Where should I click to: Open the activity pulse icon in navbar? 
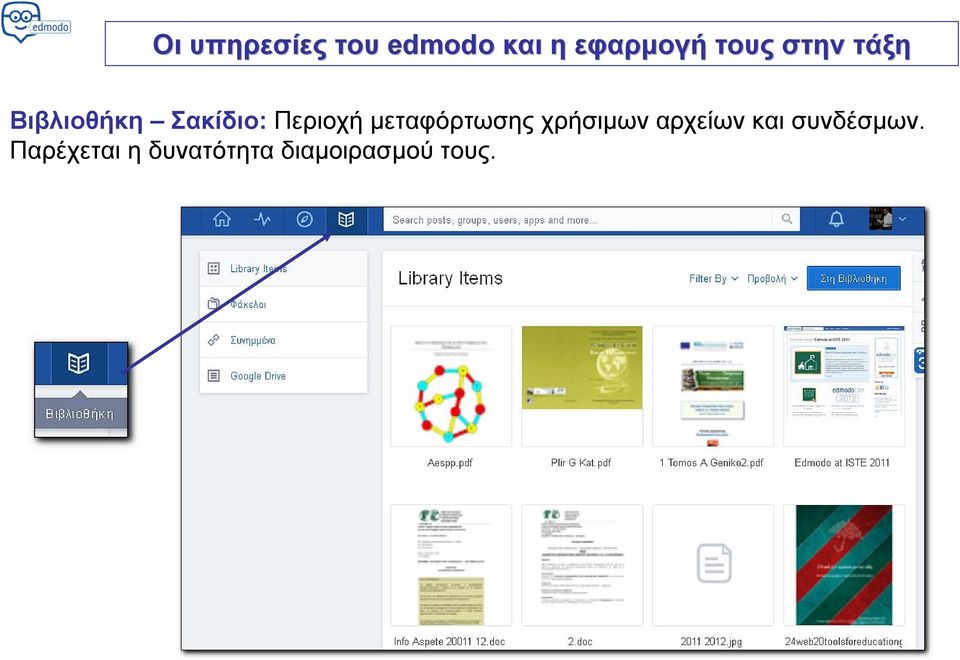pyautogui.click(x=263, y=219)
